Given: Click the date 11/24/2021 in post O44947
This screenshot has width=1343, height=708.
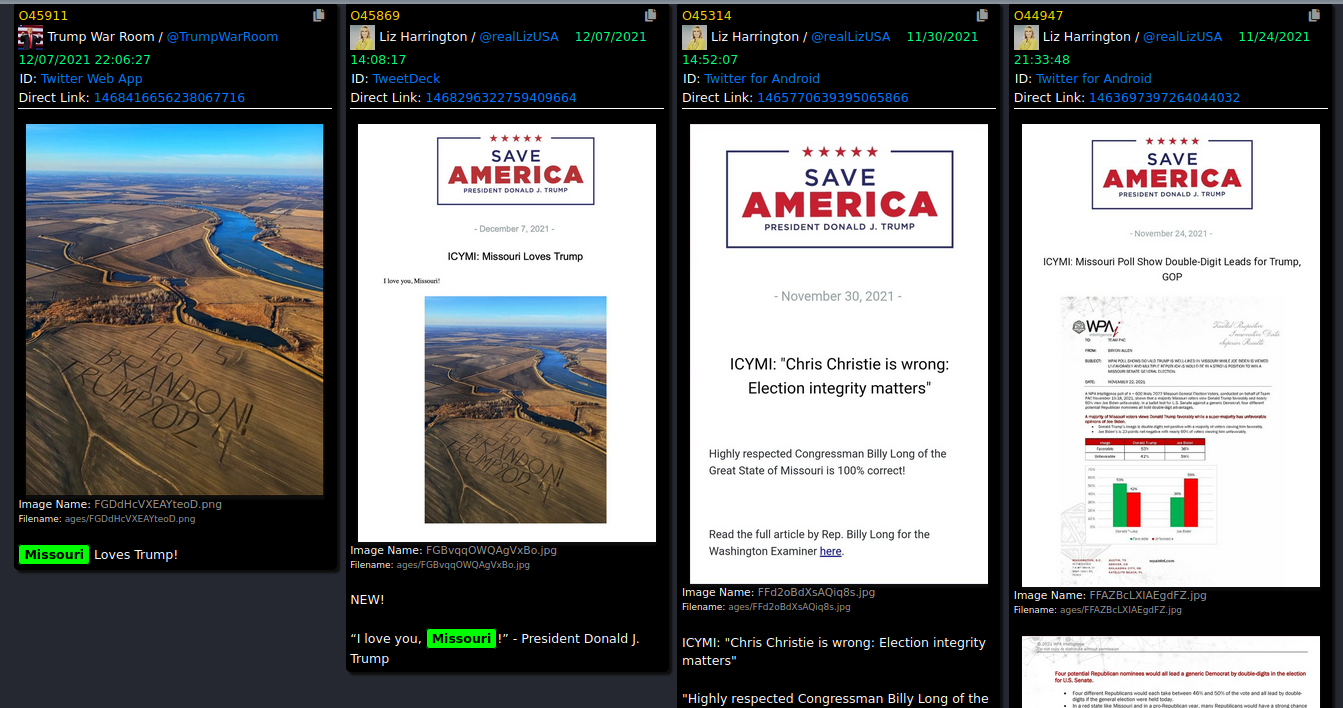Looking at the screenshot, I should tap(1274, 37).
